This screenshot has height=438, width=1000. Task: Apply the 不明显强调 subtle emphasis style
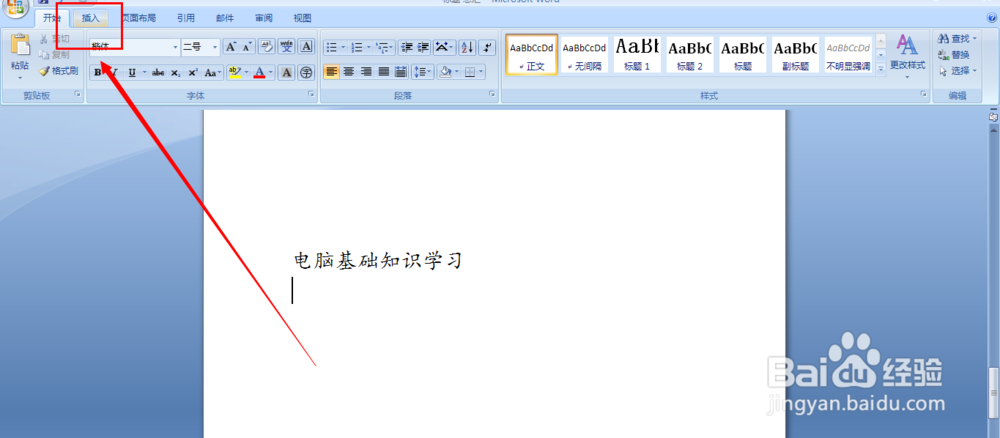click(848, 55)
